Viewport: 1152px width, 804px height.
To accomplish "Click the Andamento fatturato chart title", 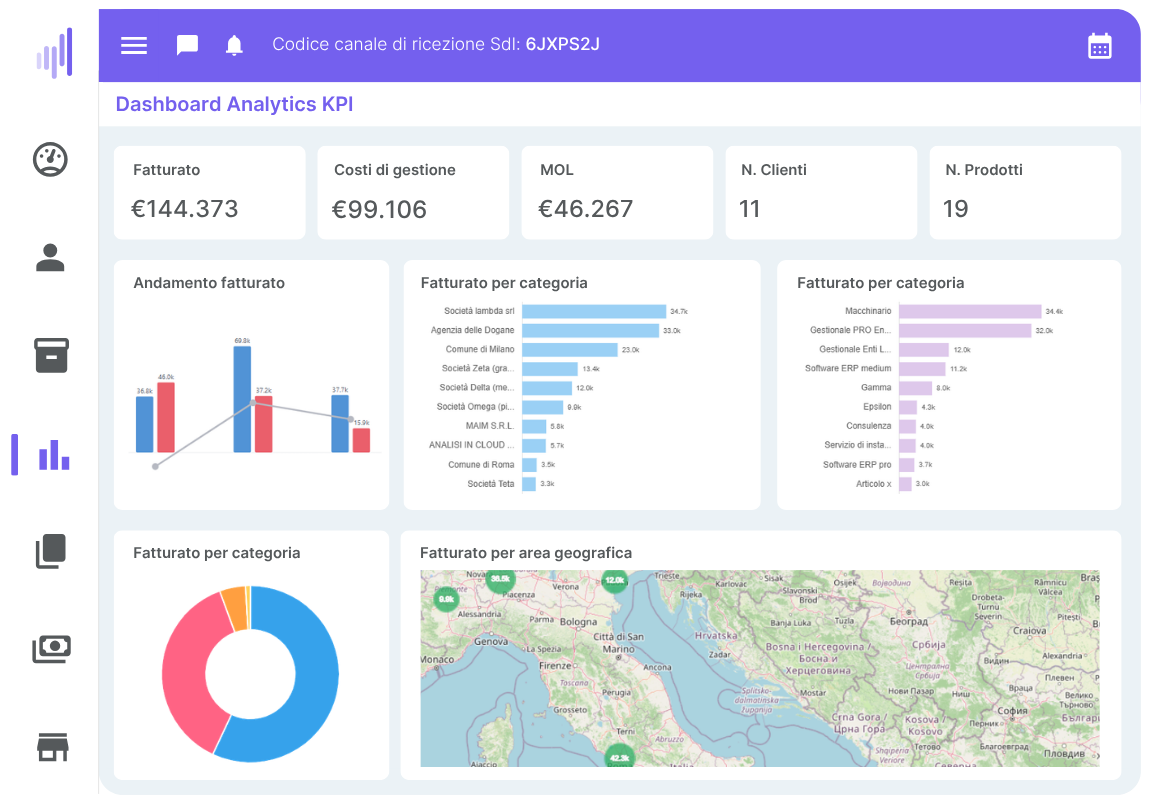I will [209, 283].
